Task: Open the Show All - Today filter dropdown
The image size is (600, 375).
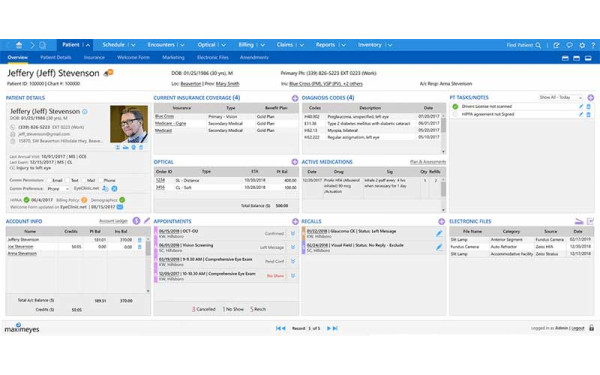Action: (561, 98)
